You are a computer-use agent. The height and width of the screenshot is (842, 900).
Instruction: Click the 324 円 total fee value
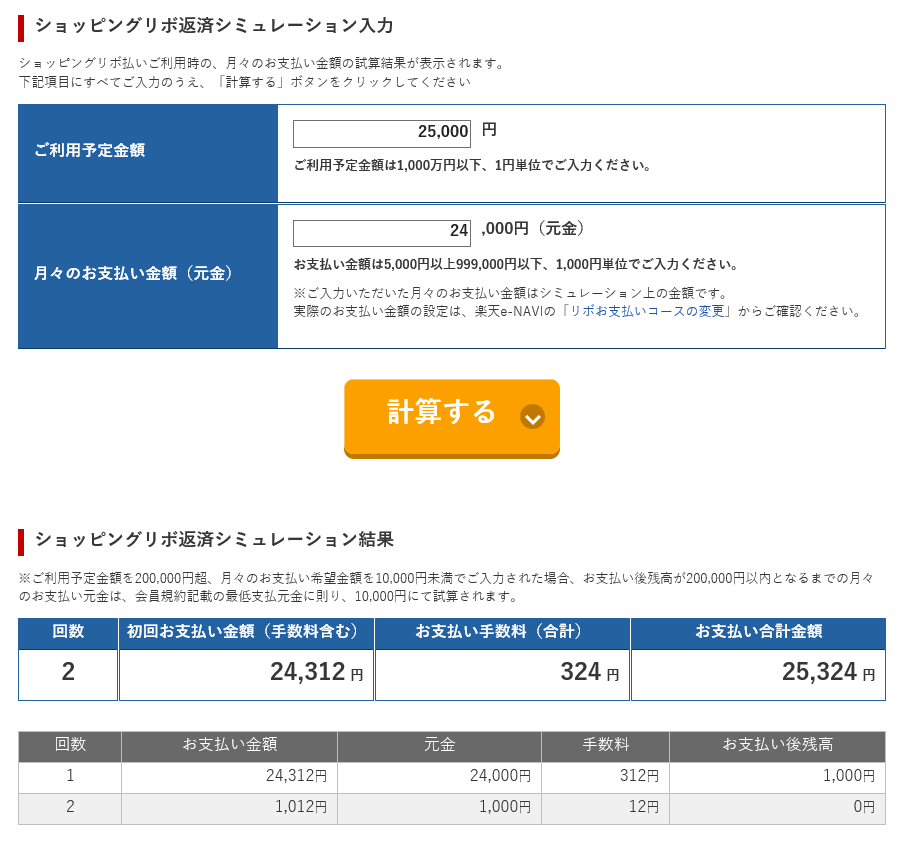589,672
